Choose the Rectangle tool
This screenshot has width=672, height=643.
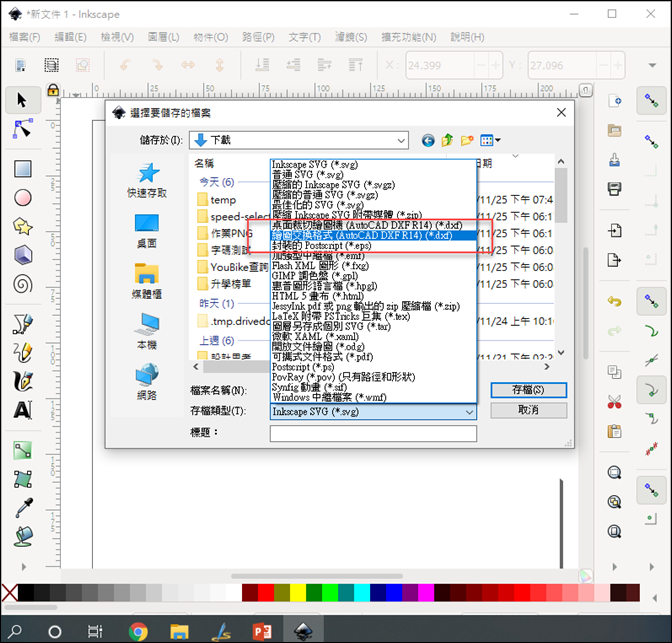point(23,168)
